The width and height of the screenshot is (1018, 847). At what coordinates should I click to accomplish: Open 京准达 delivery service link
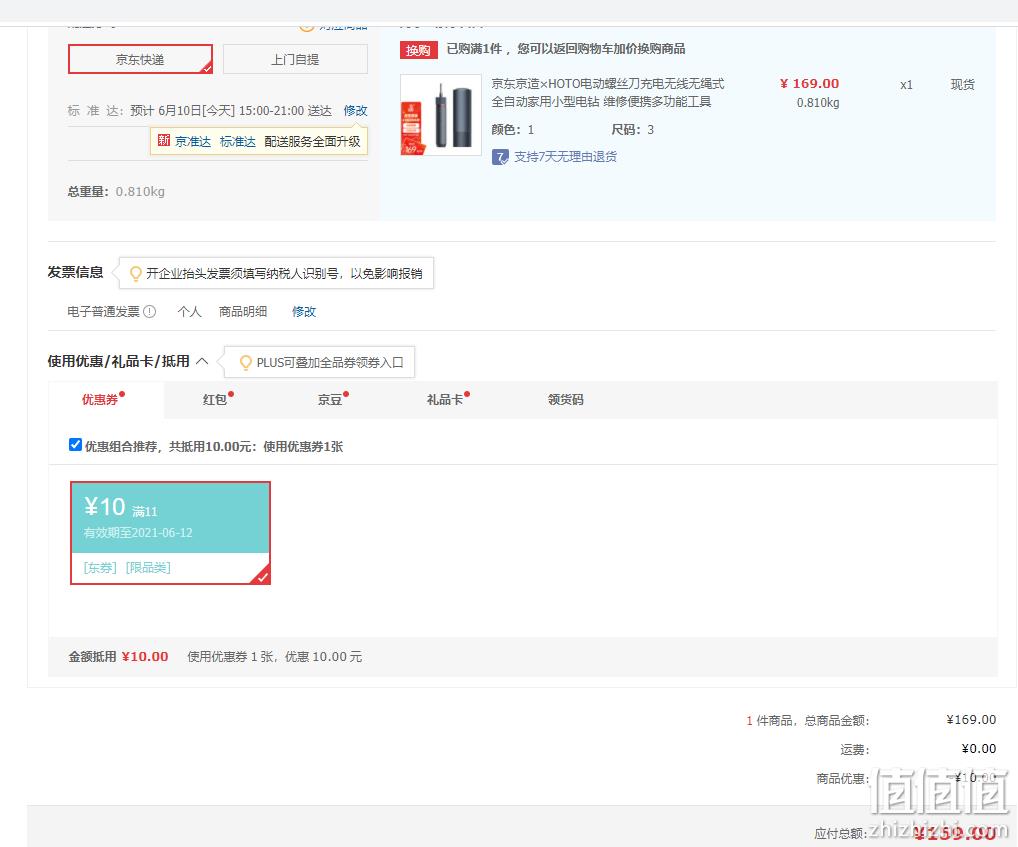(x=193, y=141)
